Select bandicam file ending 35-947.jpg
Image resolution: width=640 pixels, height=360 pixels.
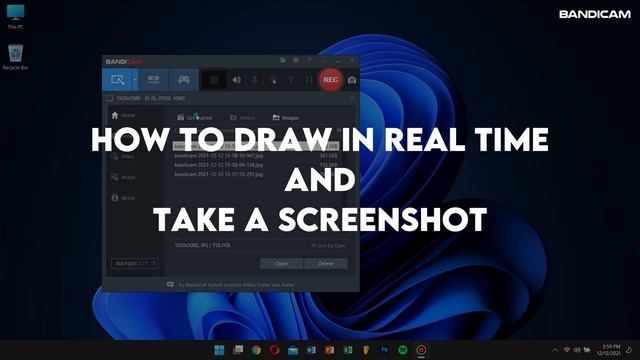click(256, 156)
